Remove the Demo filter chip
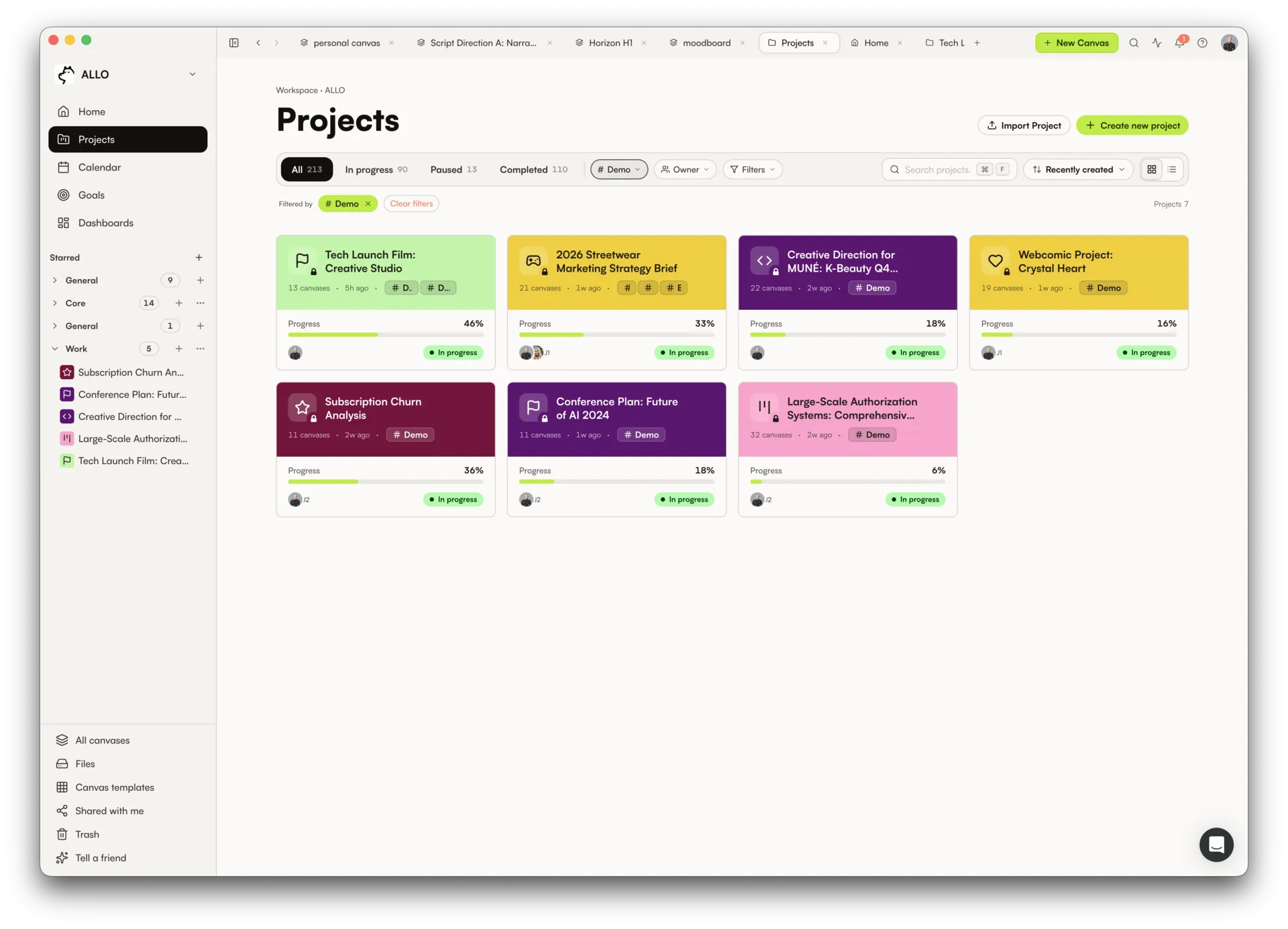The image size is (1288, 929). tap(368, 204)
